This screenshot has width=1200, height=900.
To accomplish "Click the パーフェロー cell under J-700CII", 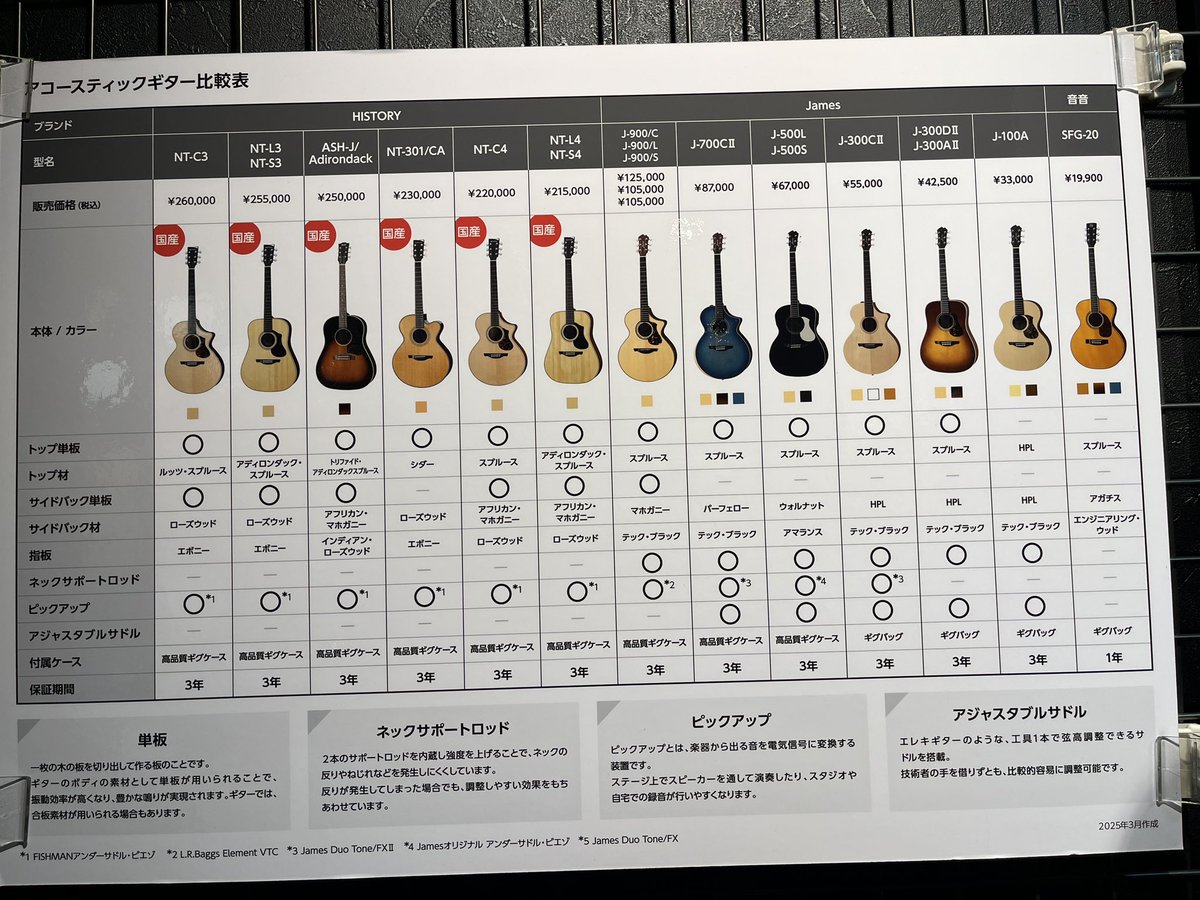I will click(727, 507).
